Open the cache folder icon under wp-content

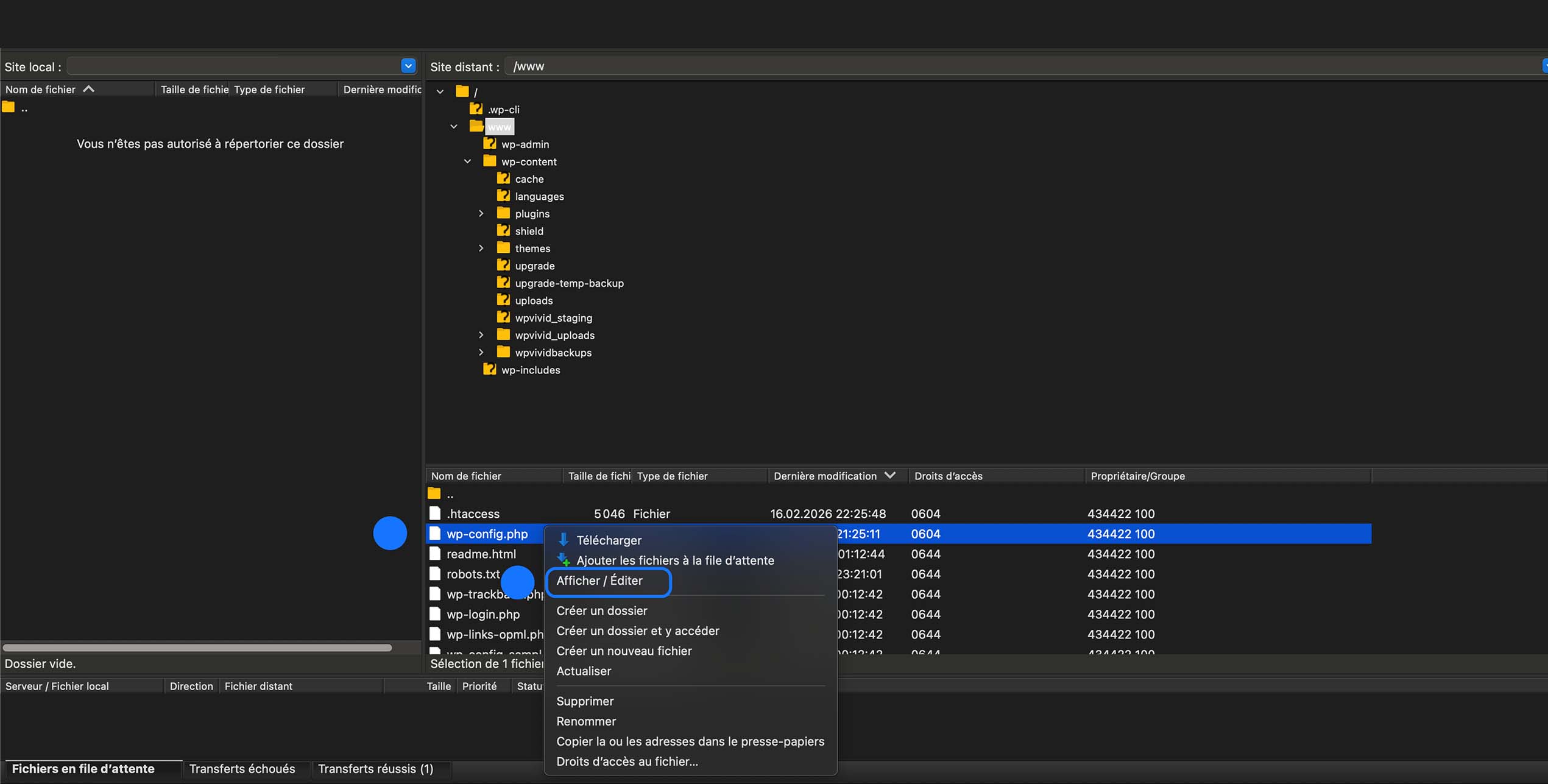click(504, 178)
